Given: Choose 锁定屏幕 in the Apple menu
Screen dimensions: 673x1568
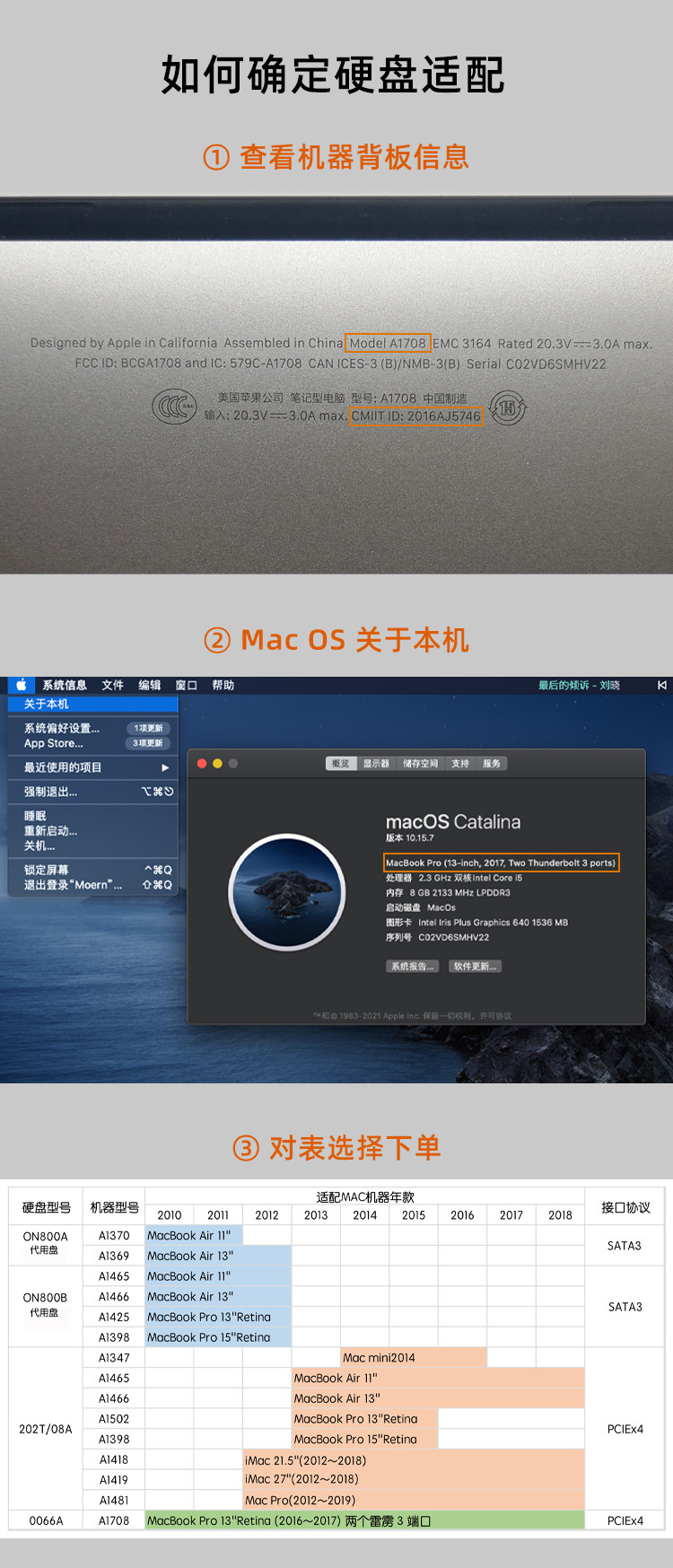Looking at the screenshot, I should 93,870.
